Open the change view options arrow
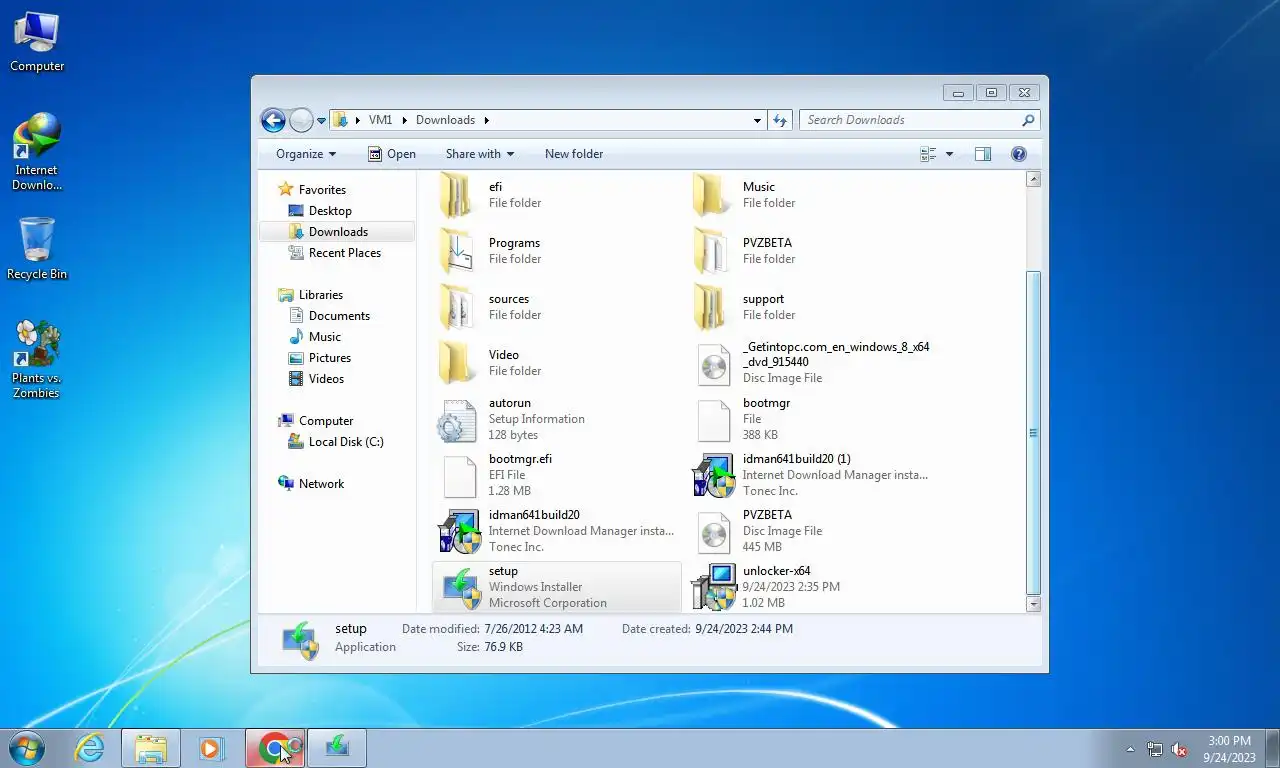 point(949,154)
